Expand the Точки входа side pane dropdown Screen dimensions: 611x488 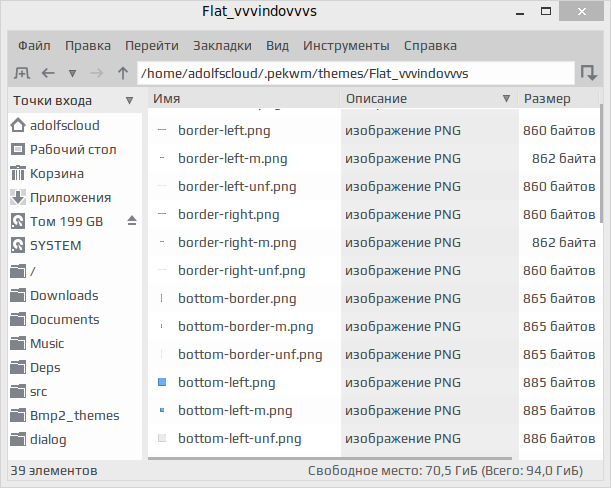(129, 101)
